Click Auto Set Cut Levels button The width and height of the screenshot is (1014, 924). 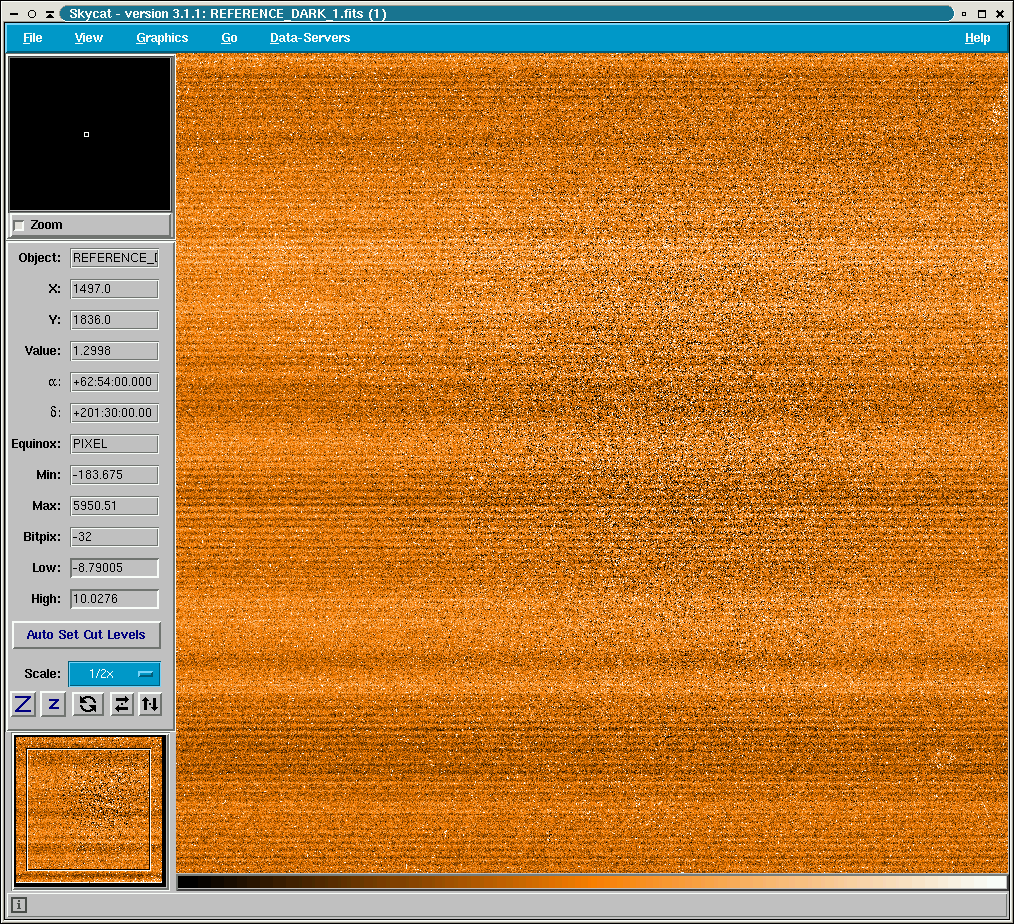coord(86,635)
